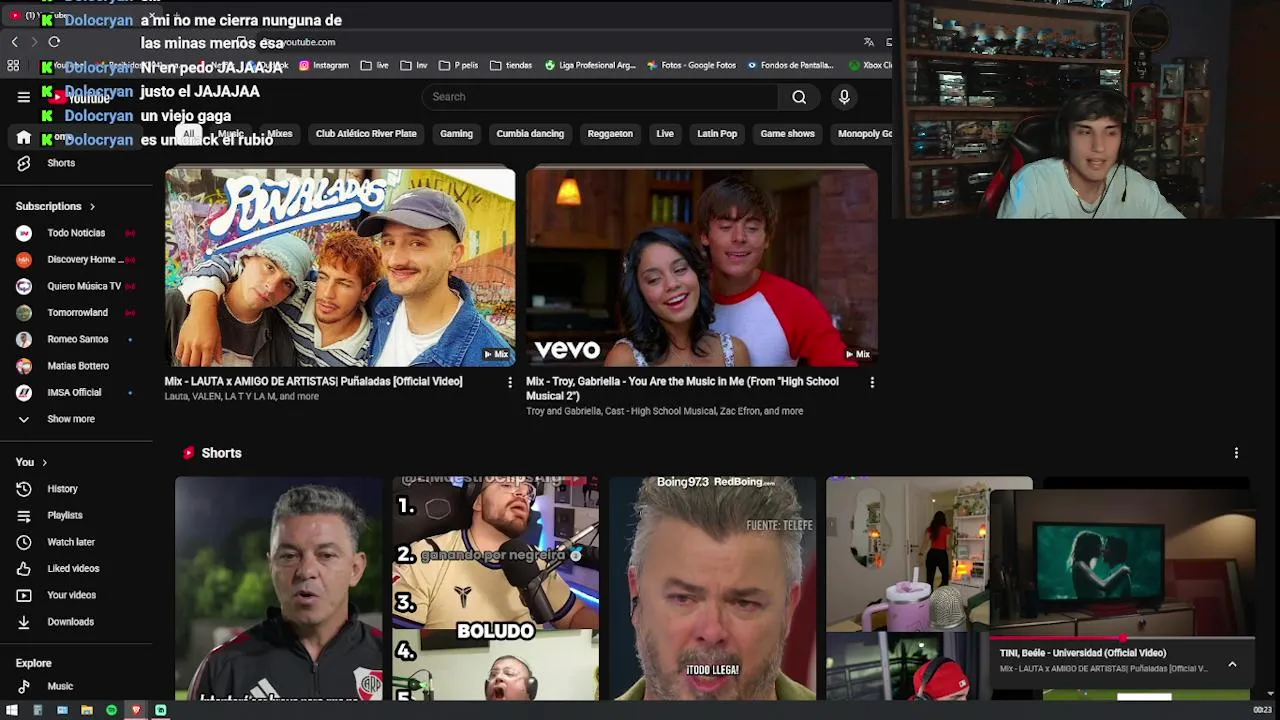The height and width of the screenshot is (720, 1280).
Task: Open Discovery Home channel subscription
Action: point(76,260)
